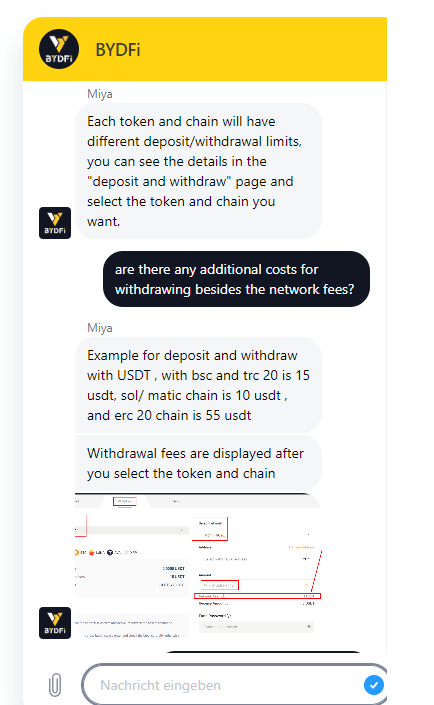Send message with blue checkmark button
This screenshot has height=705, width=434.
[x=374, y=685]
